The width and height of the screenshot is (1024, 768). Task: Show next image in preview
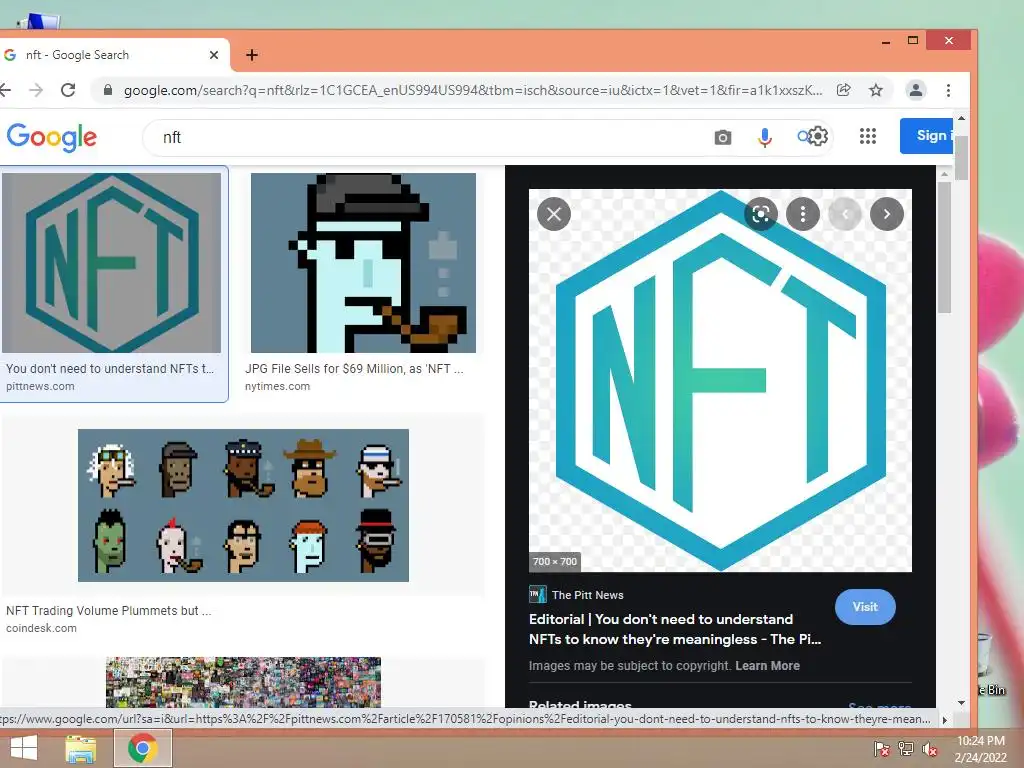[886, 214]
